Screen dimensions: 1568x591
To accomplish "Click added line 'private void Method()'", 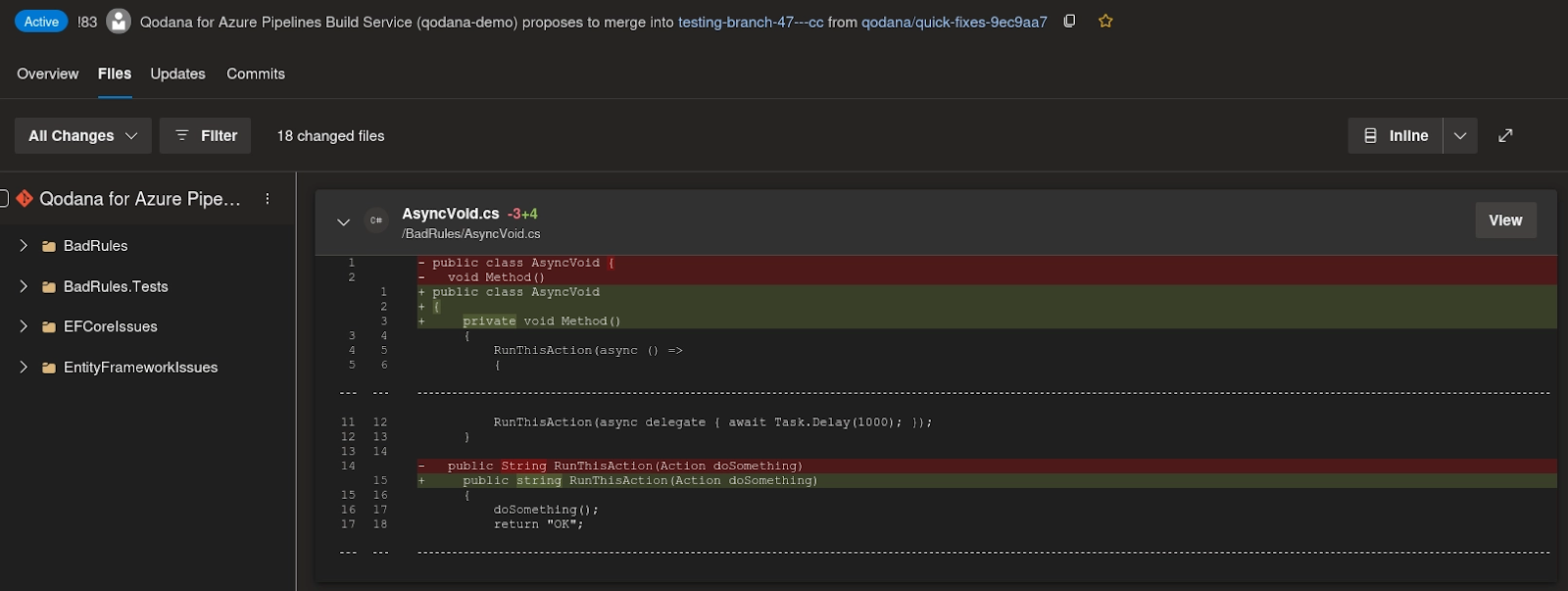I will 987,321.
